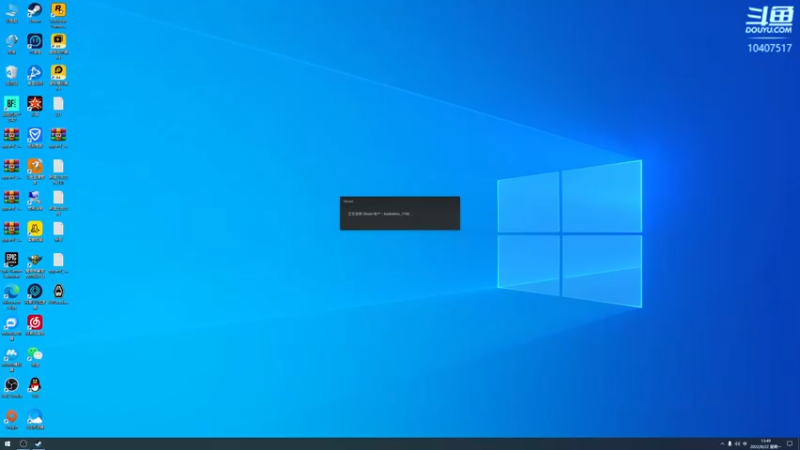Open the volume control tray icon

click(737, 444)
